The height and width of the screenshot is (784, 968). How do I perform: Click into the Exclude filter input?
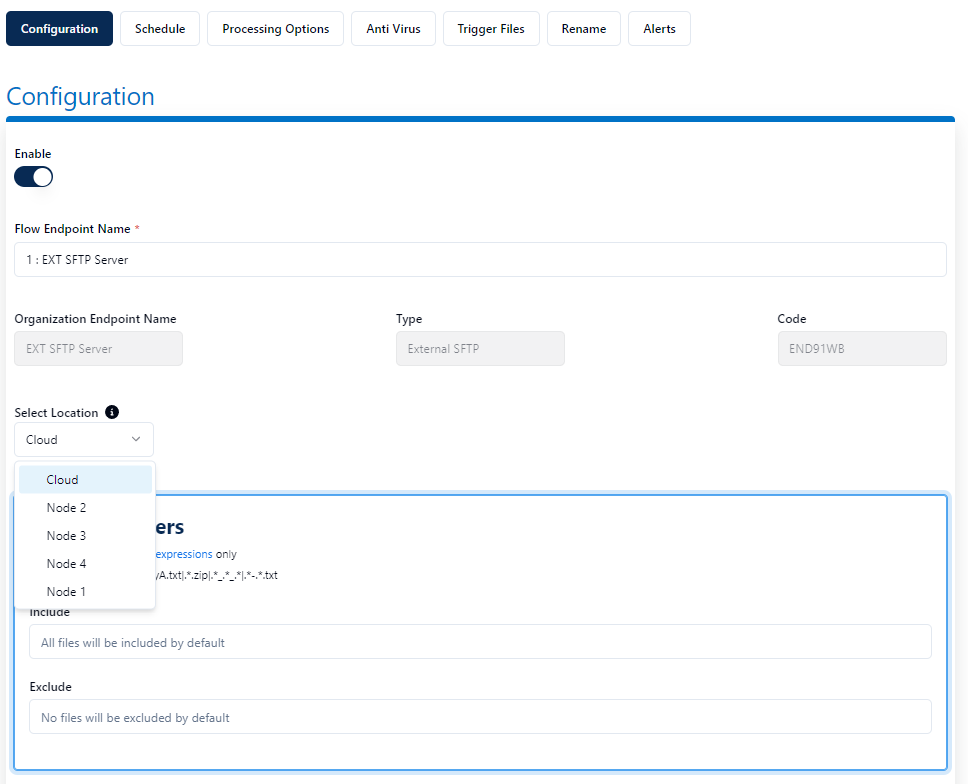tap(480, 717)
